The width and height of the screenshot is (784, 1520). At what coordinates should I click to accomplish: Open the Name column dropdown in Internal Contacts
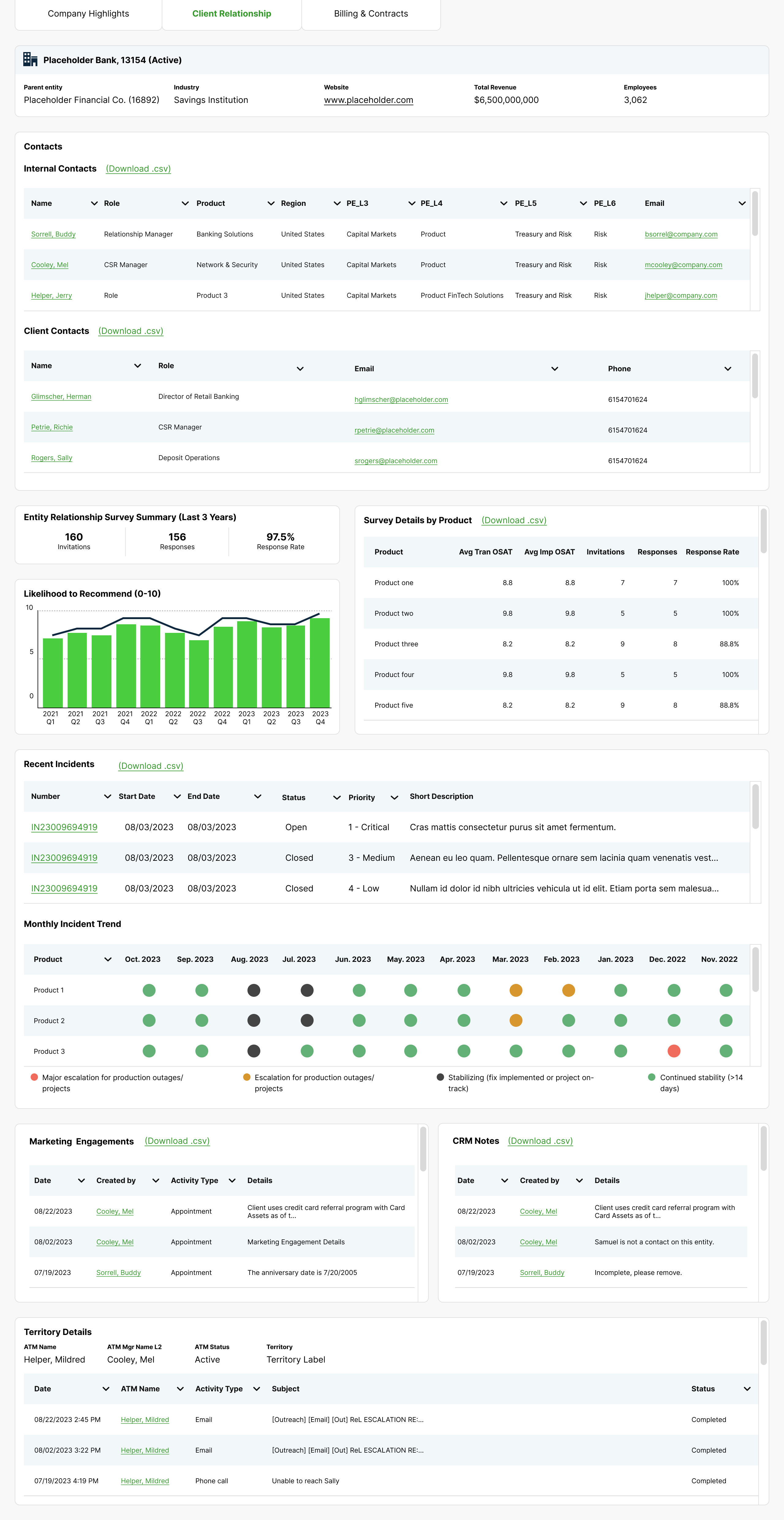point(94,203)
